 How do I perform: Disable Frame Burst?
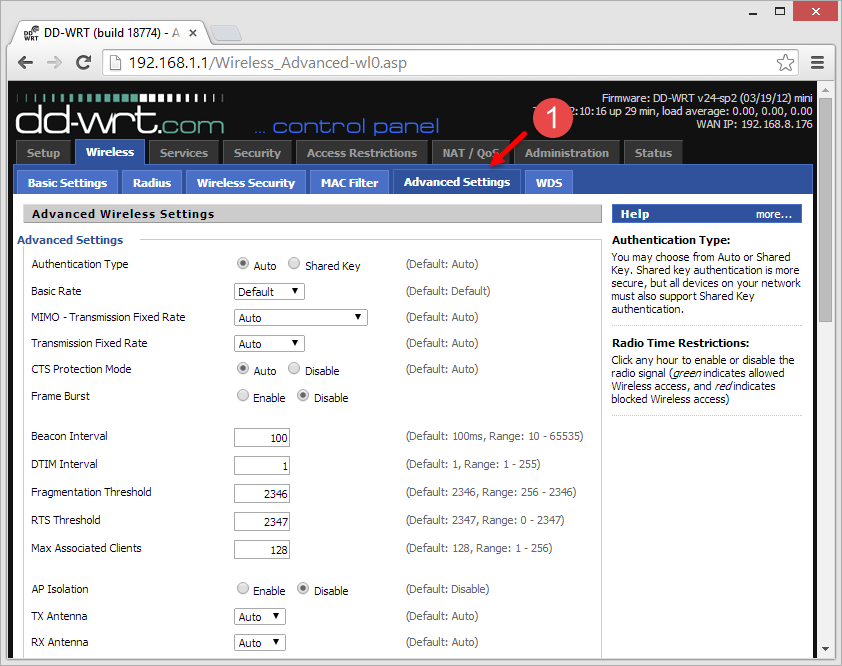click(x=303, y=396)
